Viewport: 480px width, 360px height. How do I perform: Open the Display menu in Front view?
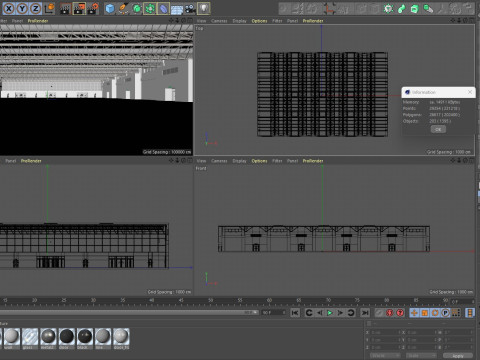tap(239, 161)
